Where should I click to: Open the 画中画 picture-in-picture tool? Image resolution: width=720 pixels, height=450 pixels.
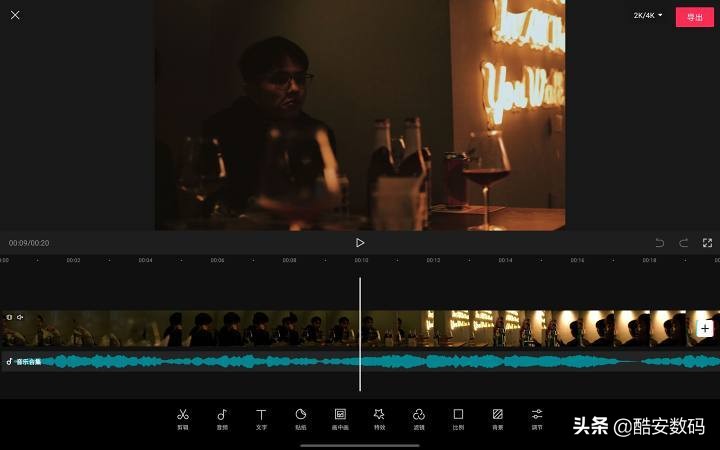tap(340, 417)
